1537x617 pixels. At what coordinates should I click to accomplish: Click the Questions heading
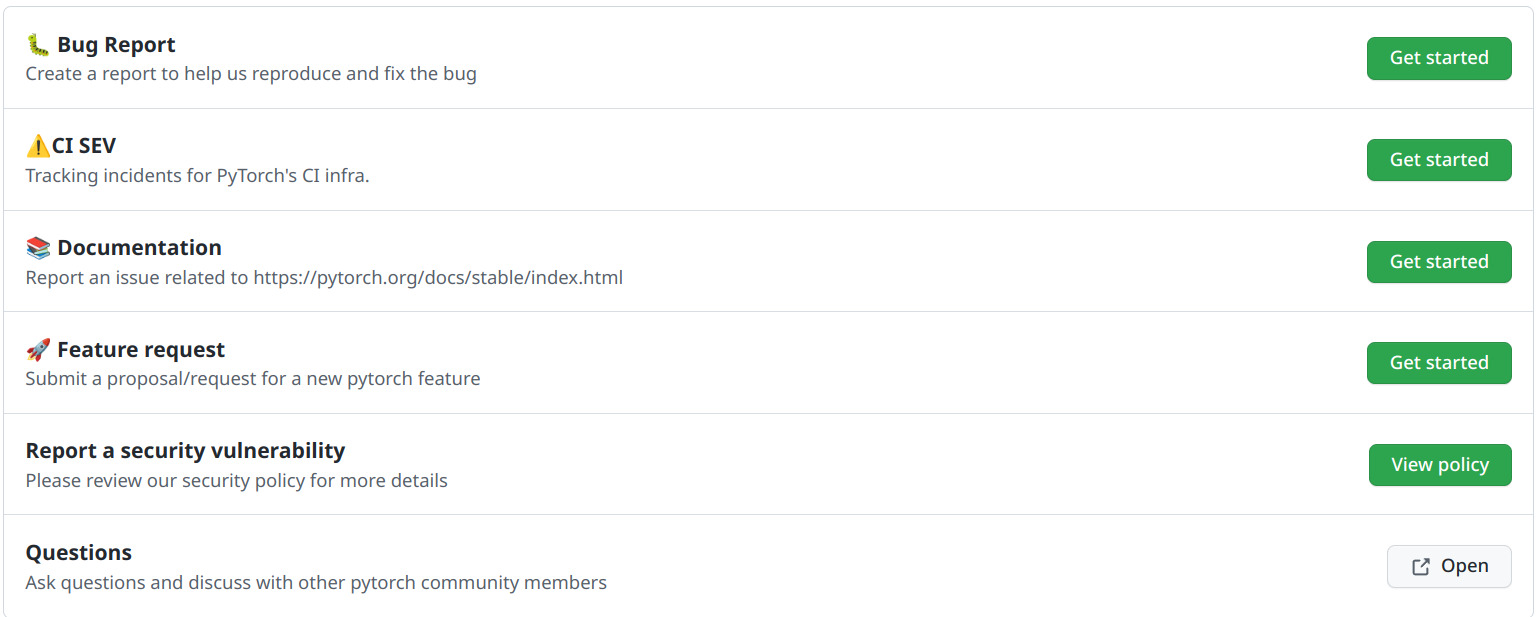79,553
